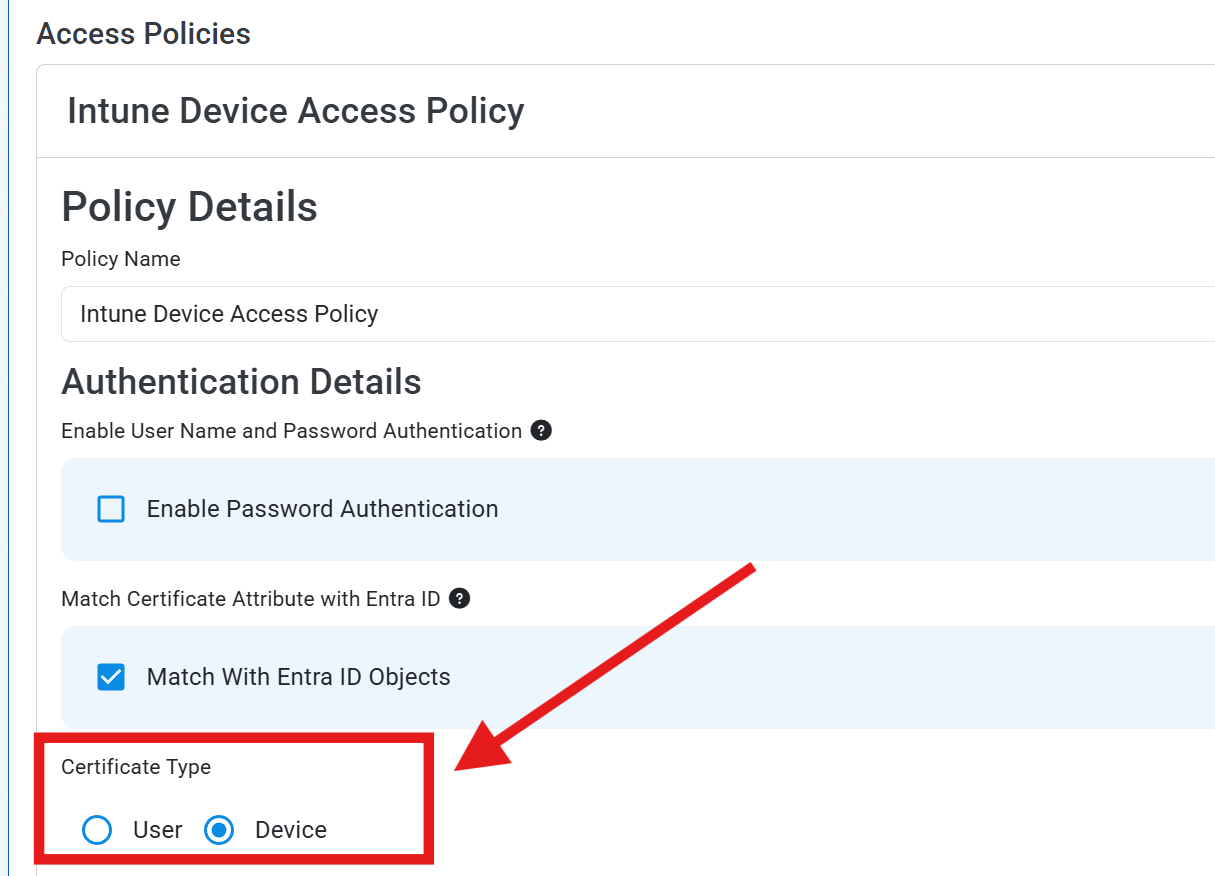Click Match Certificate Attribute with Entra ID label
The image size is (1215, 876).
tap(251, 599)
